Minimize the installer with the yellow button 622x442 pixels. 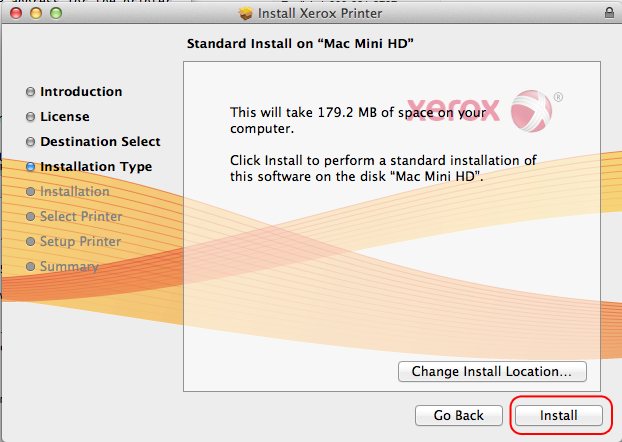(x=33, y=14)
